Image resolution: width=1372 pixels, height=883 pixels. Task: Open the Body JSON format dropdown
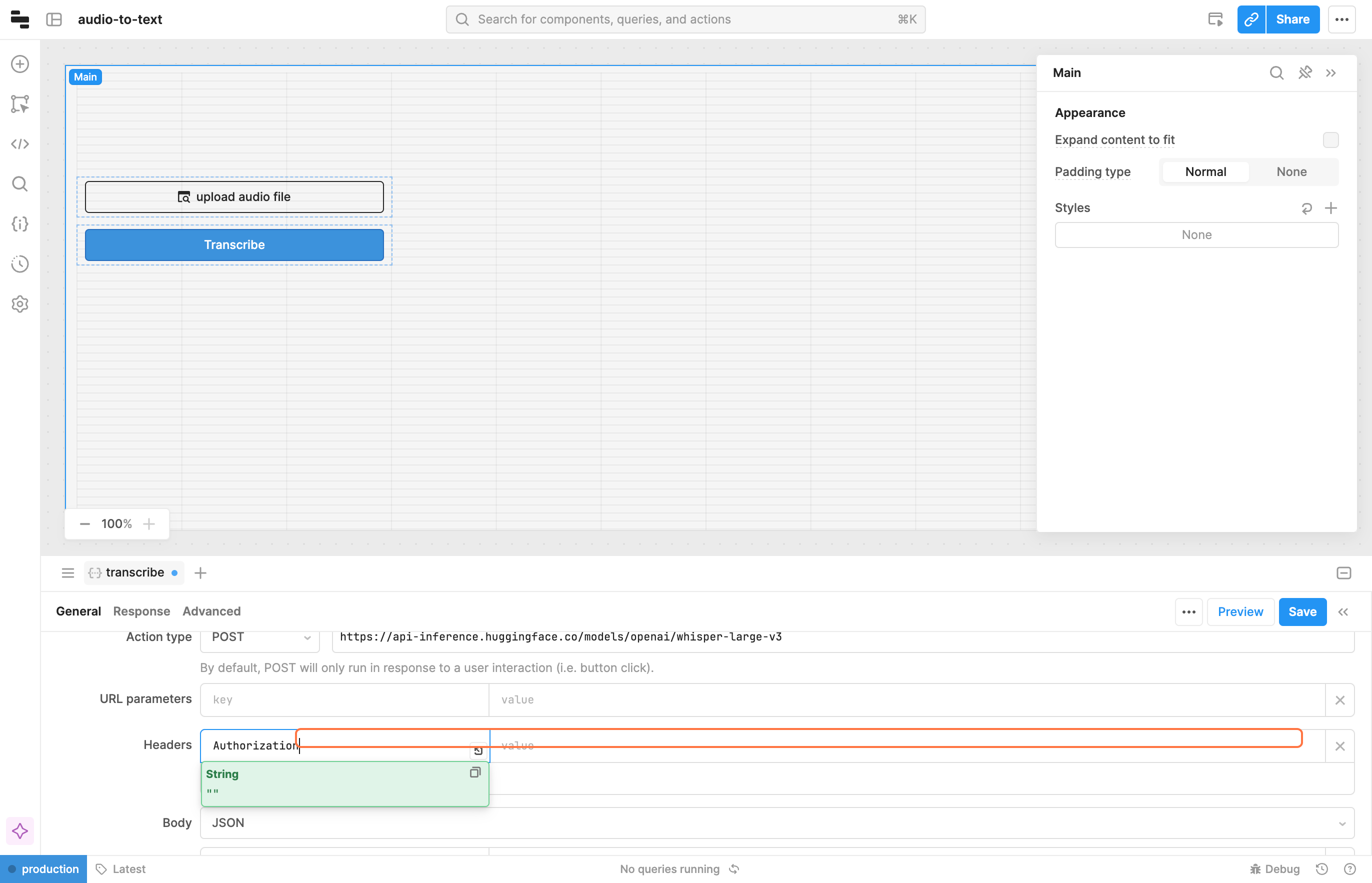click(777, 823)
